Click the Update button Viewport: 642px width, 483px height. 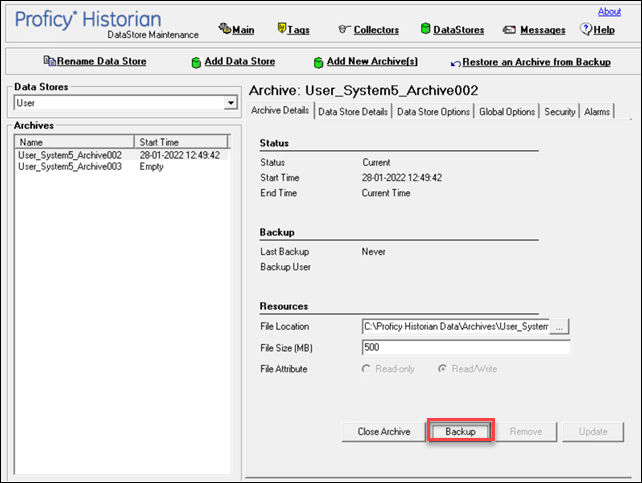[593, 431]
